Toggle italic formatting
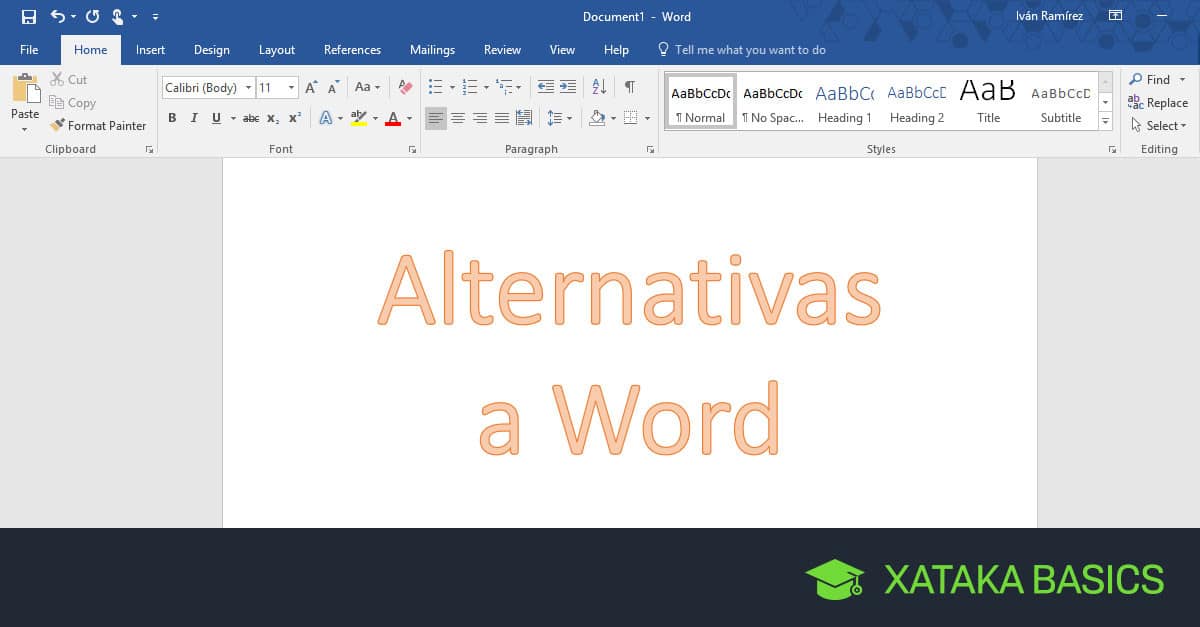Screen dimensions: 1200x627 [194, 118]
